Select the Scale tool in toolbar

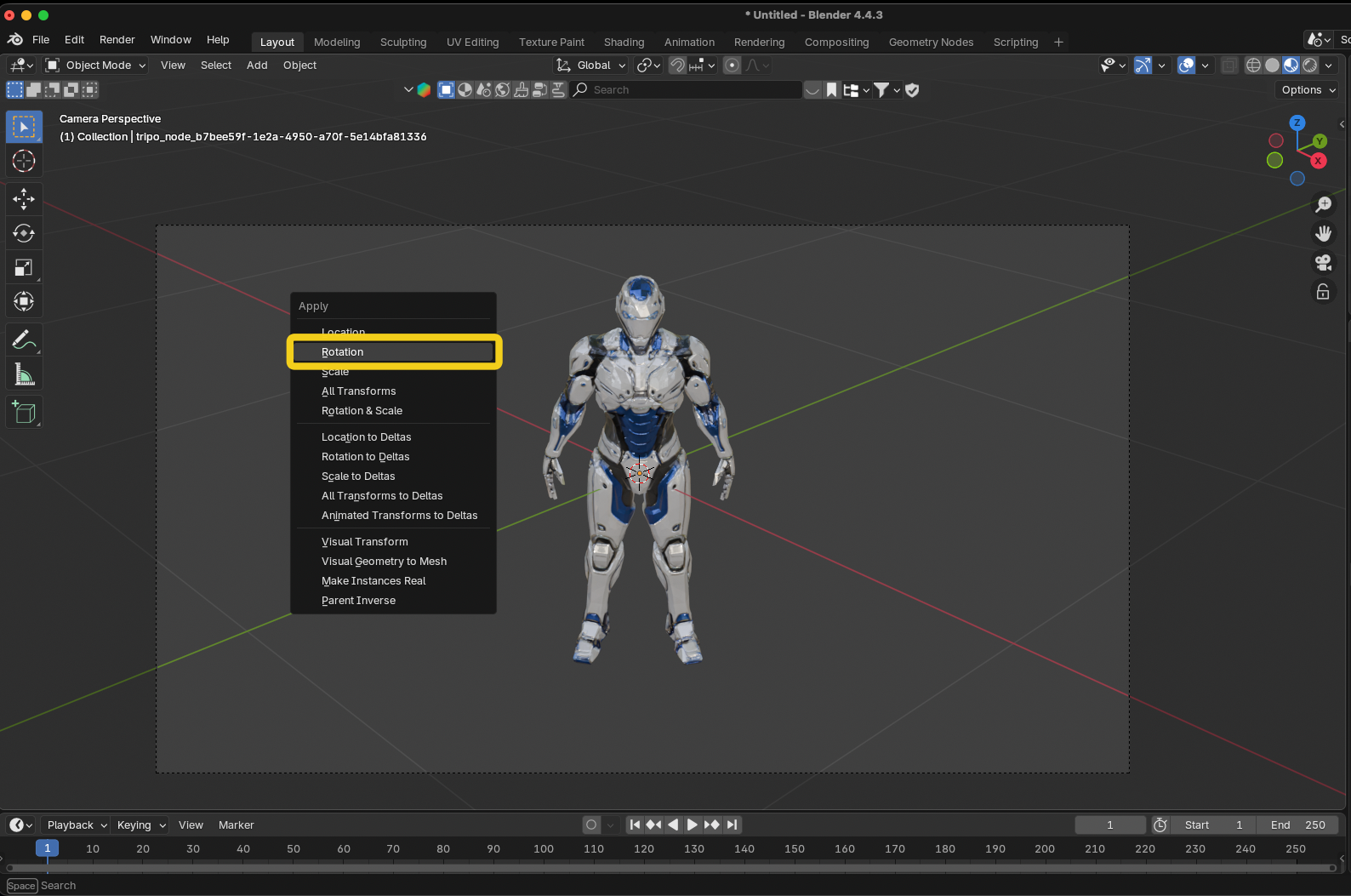pyautogui.click(x=24, y=268)
